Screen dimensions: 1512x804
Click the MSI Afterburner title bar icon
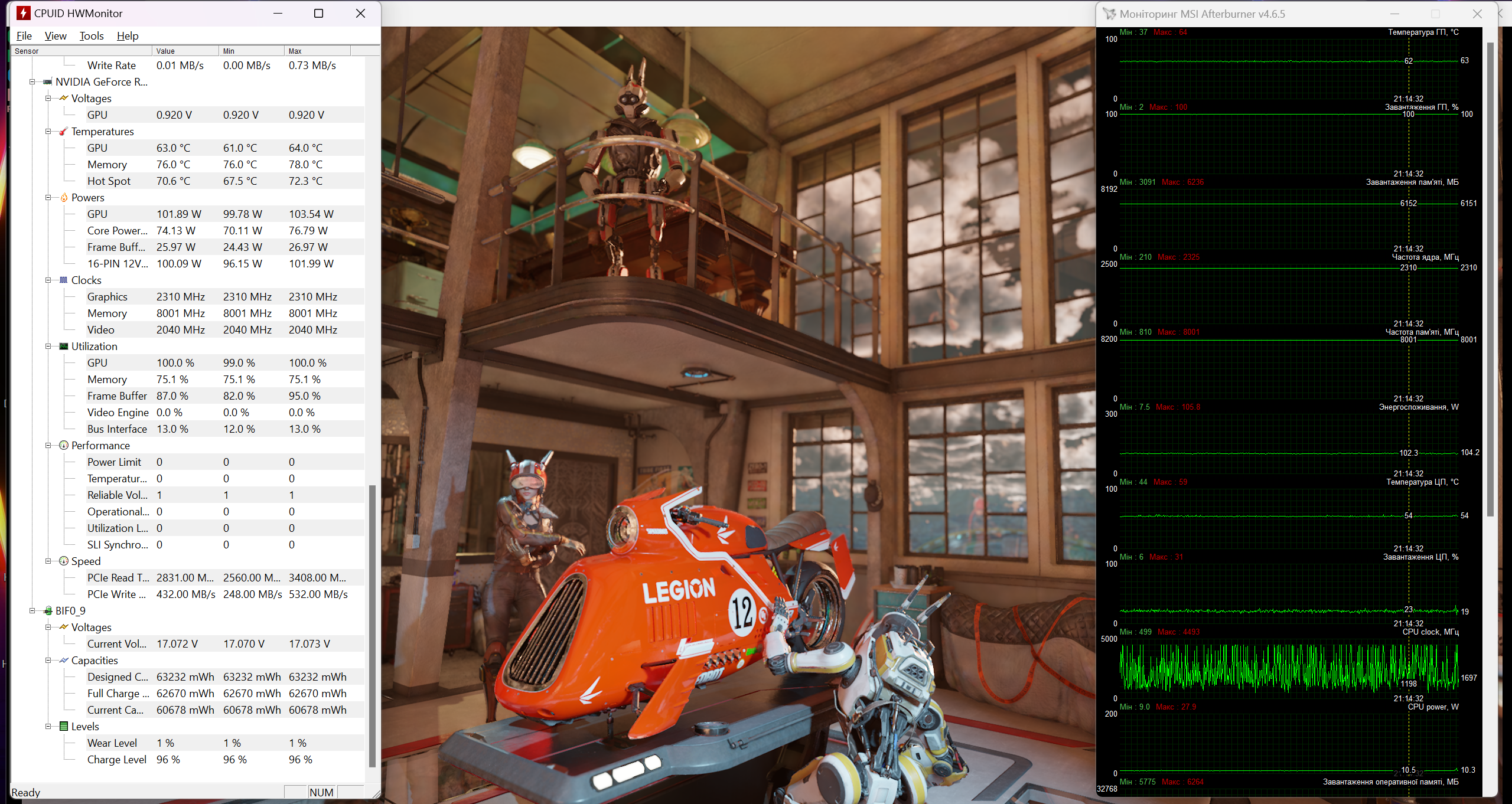(x=1109, y=14)
